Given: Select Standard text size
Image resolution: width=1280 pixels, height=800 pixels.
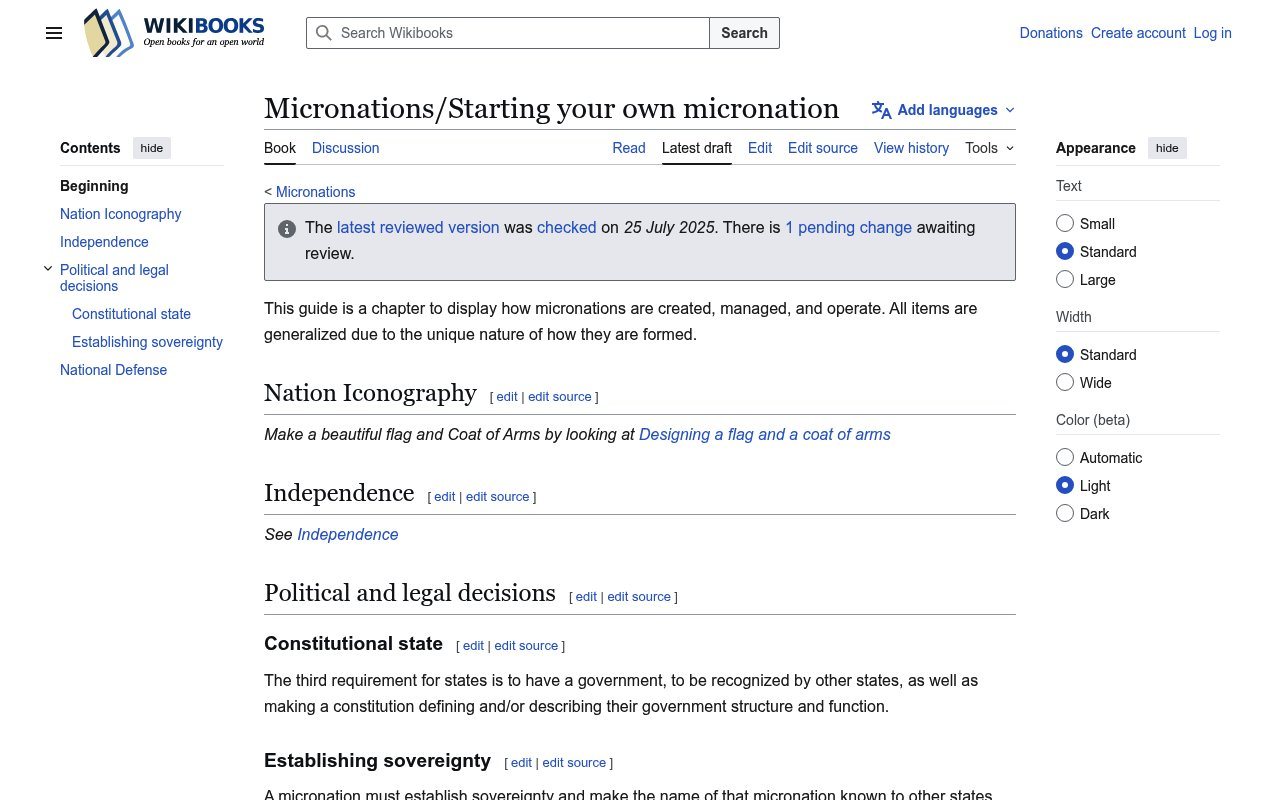Looking at the screenshot, I should click(x=1065, y=252).
